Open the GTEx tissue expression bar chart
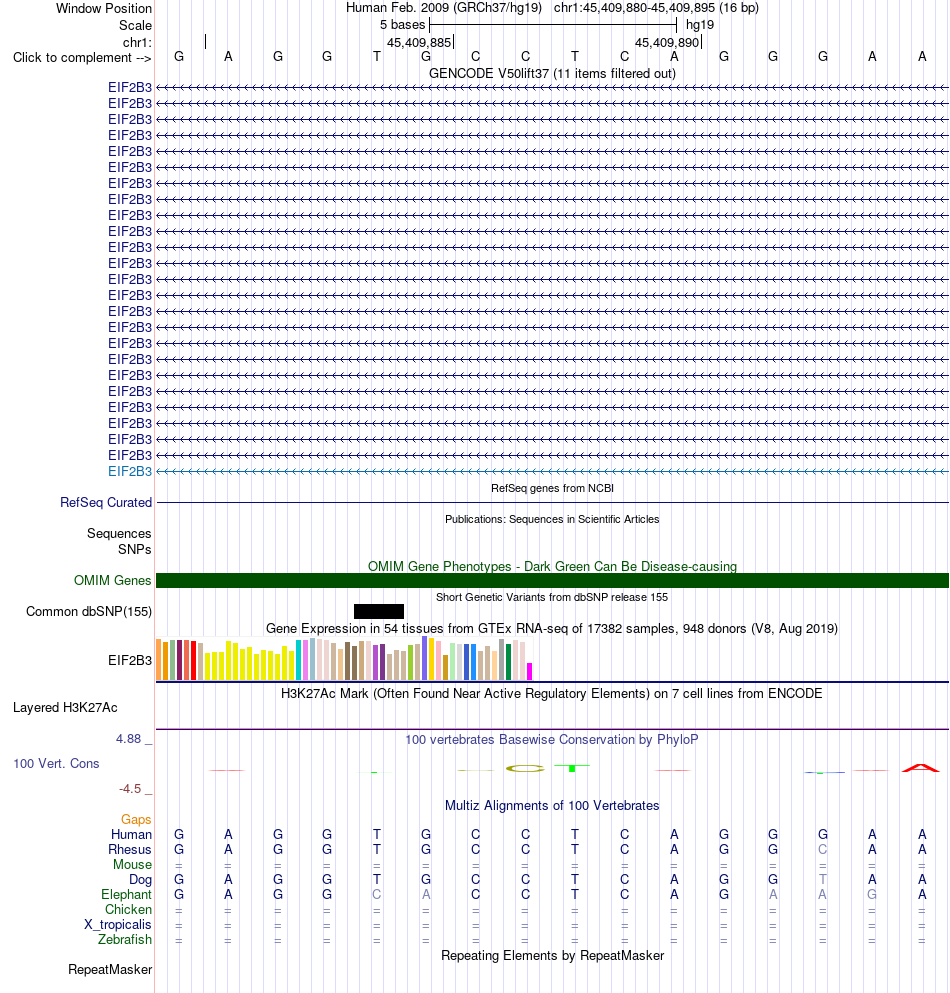Viewport: 950px width, 993px height. (345, 659)
